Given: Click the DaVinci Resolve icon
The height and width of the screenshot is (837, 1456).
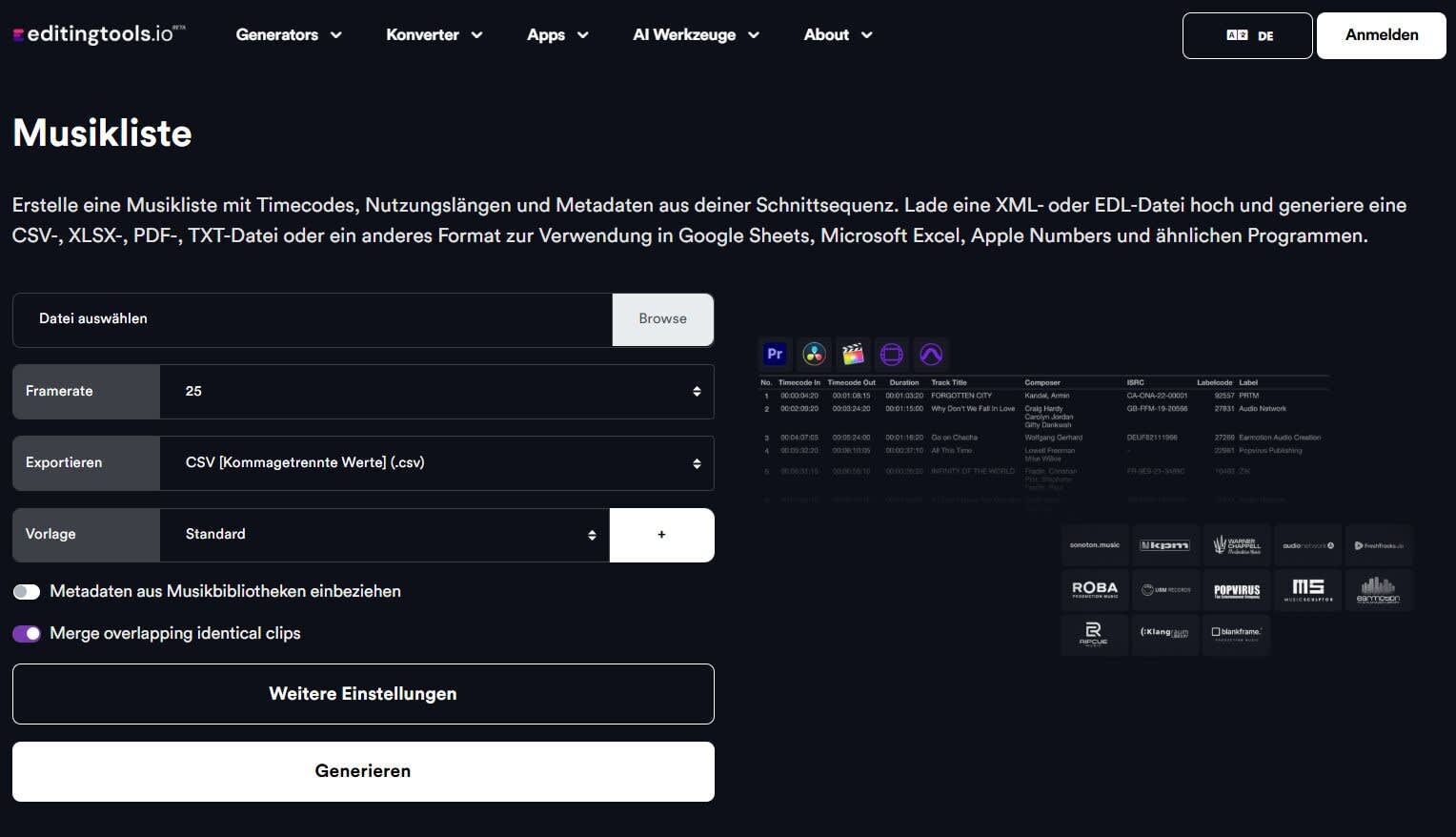Looking at the screenshot, I should point(814,355).
